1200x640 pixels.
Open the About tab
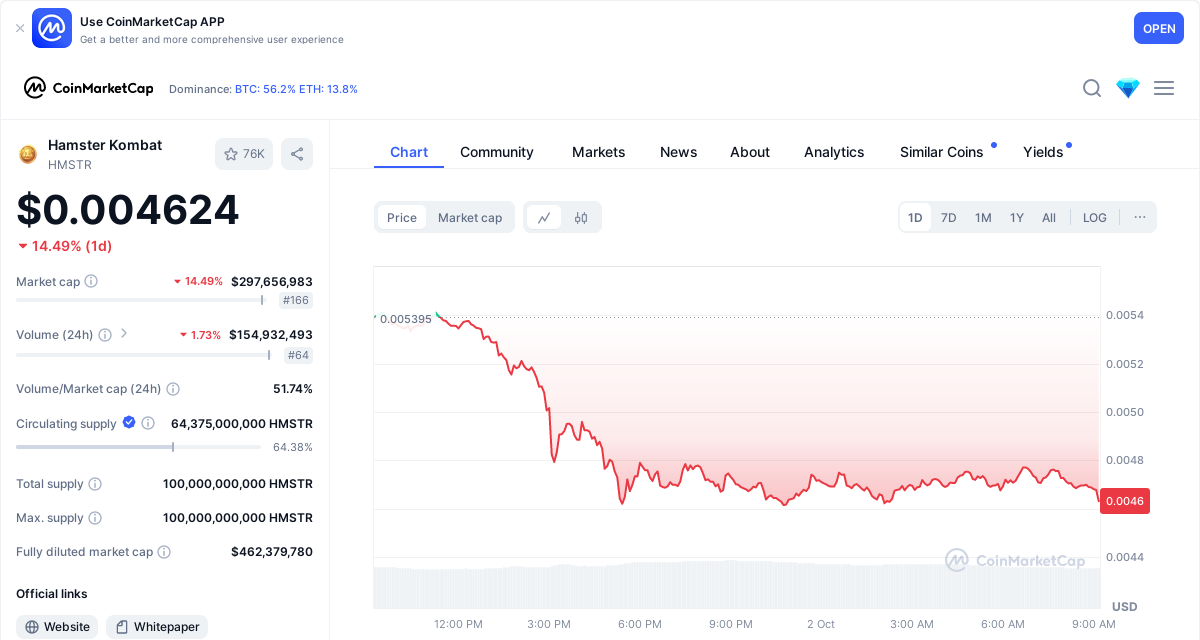click(x=750, y=152)
